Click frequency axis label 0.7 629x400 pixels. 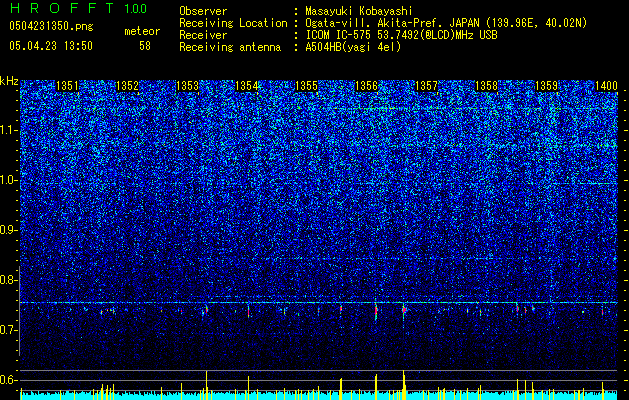pyautogui.click(x=8, y=330)
